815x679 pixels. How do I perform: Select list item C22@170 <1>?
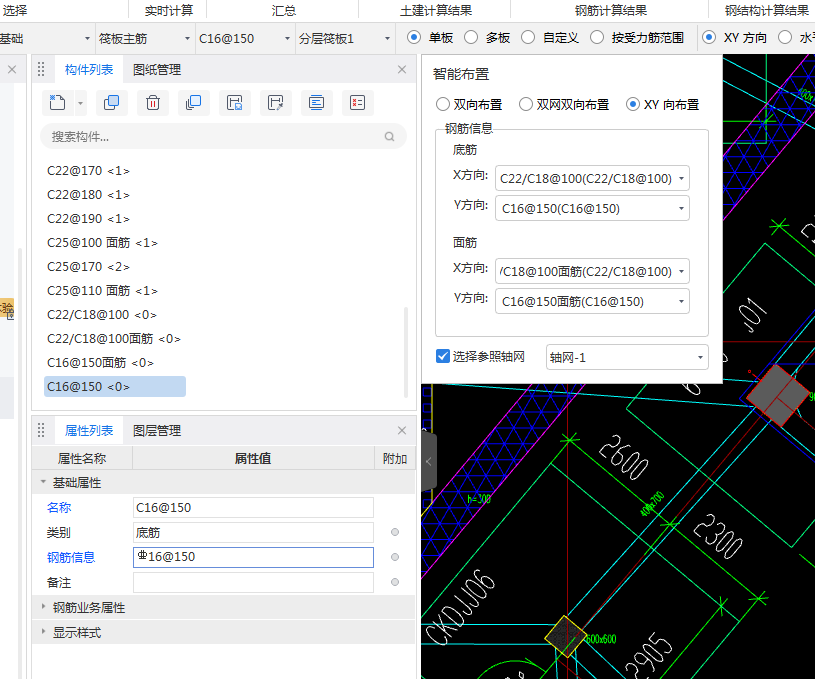point(88,171)
